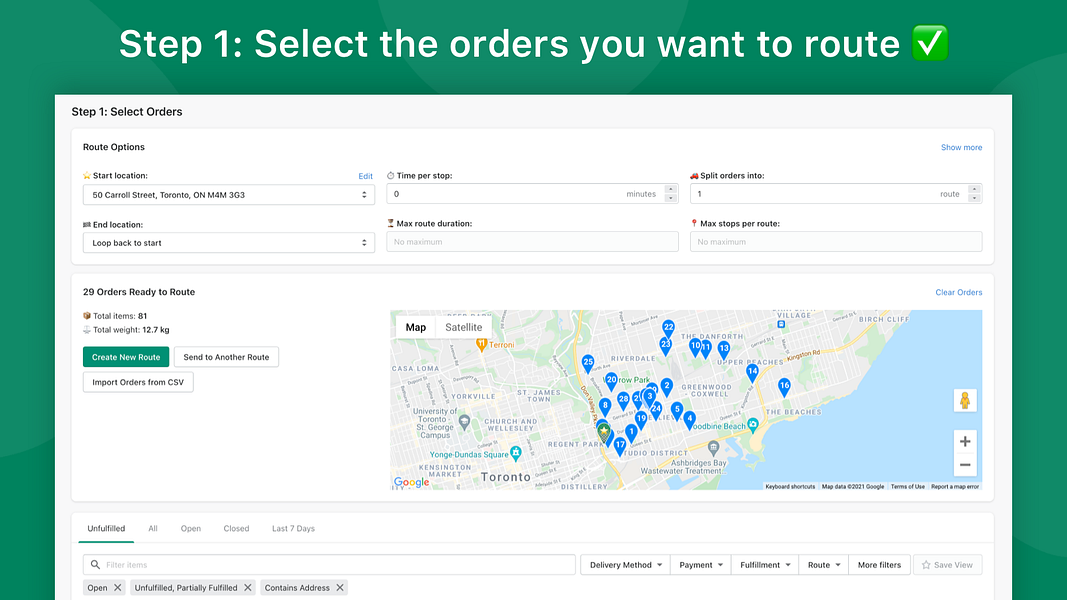Viewport: 1067px width, 600px height.
Task: Click Yonge-Dundas Square map marker
Action: tap(516, 453)
